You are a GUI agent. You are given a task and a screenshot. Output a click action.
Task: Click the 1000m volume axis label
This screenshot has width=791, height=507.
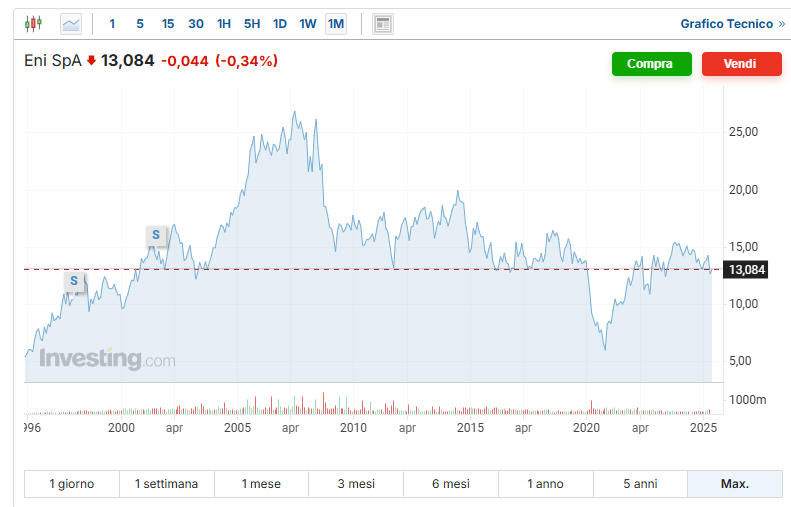(x=748, y=400)
